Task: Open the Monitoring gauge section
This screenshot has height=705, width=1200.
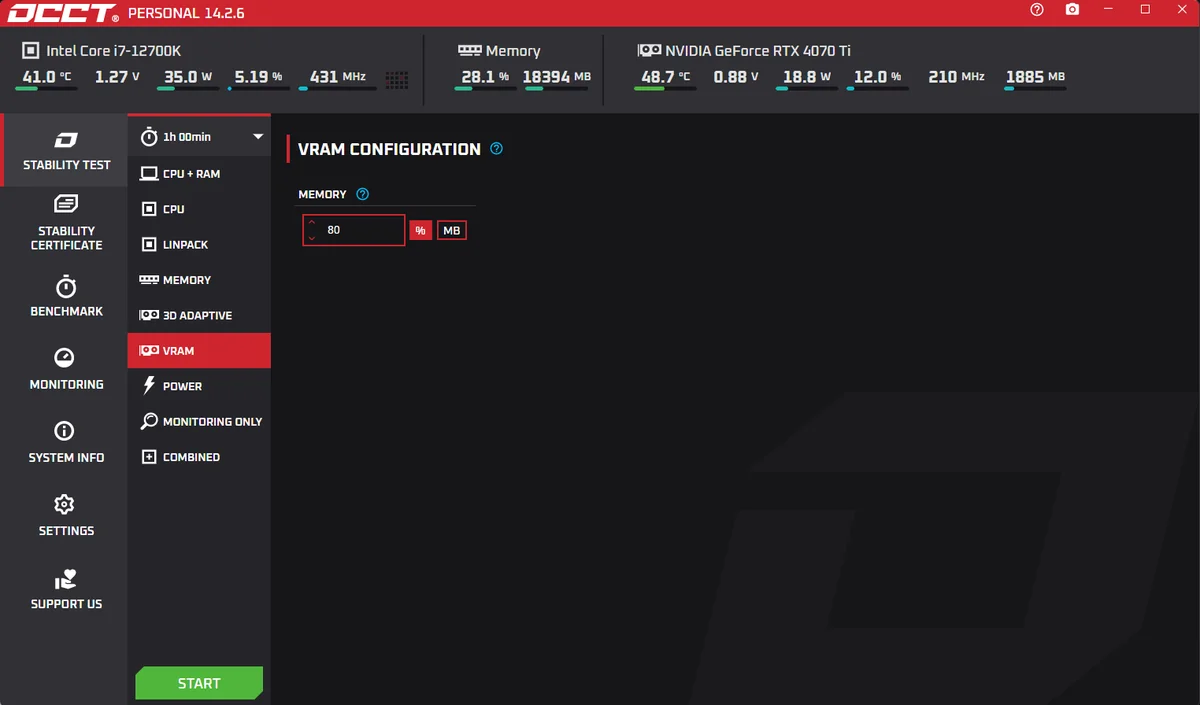Action: [66, 369]
